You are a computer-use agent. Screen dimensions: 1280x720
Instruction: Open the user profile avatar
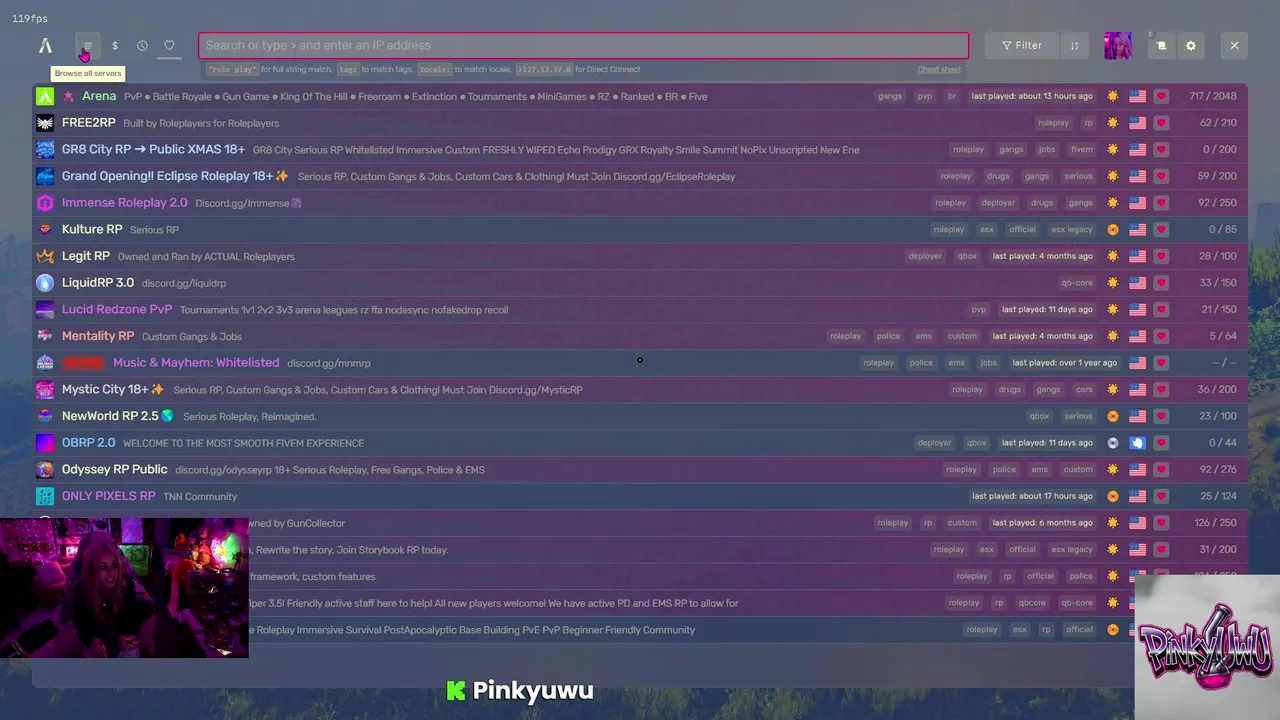click(1118, 46)
